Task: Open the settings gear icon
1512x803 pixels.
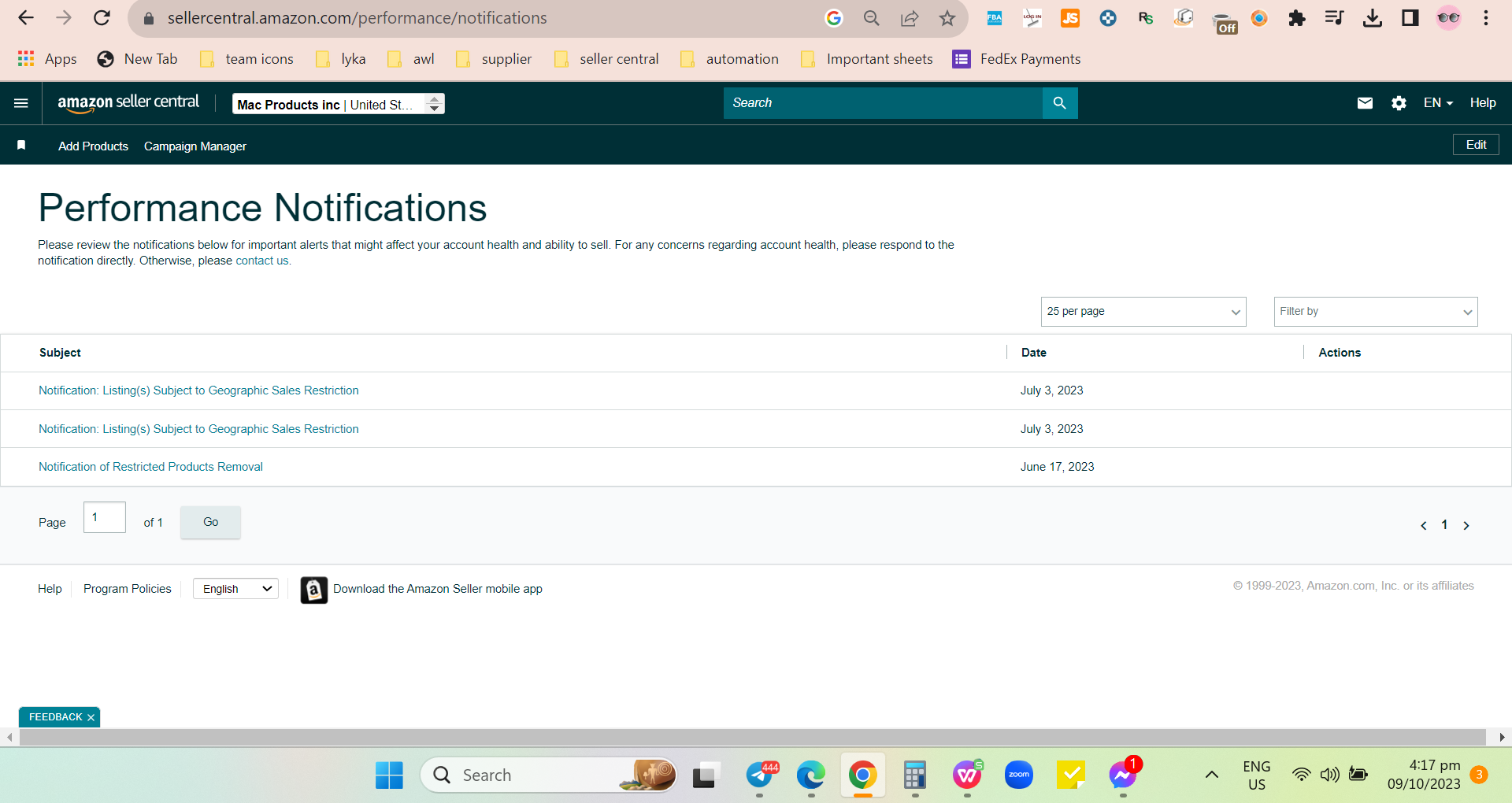Action: click(x=1399, y=103)
